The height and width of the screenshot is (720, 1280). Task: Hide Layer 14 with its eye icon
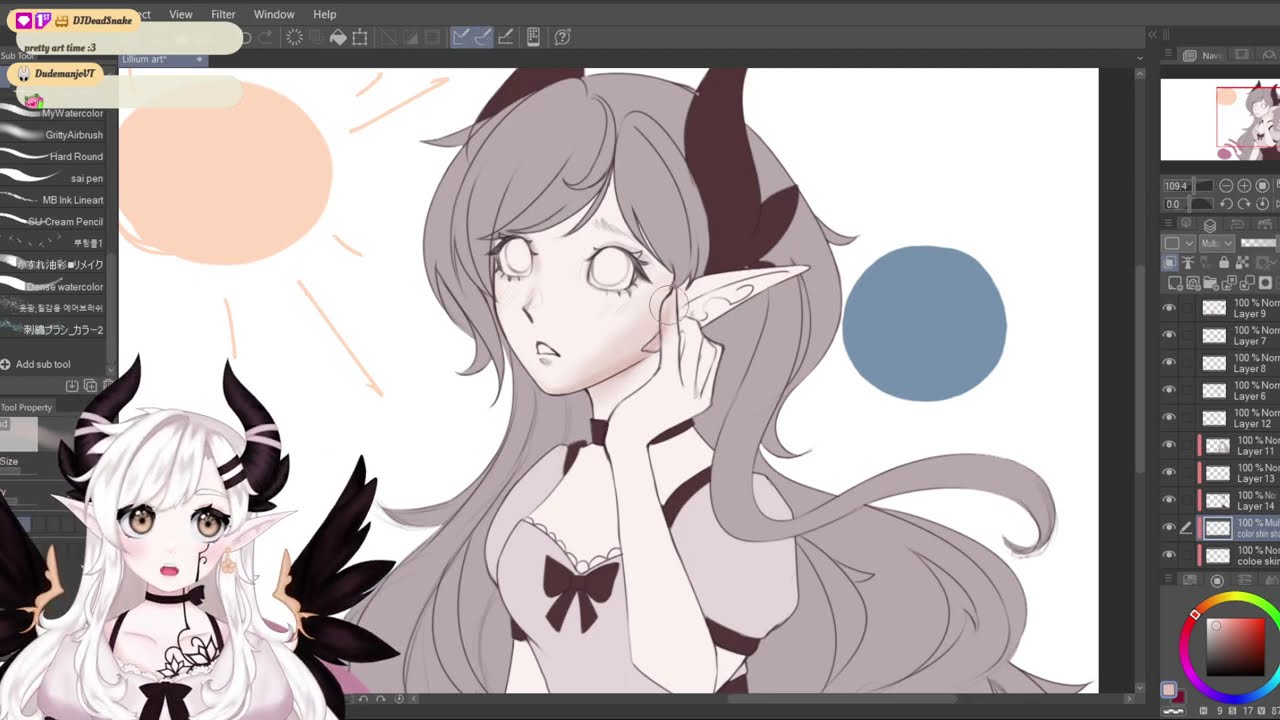click(1169, 500)
